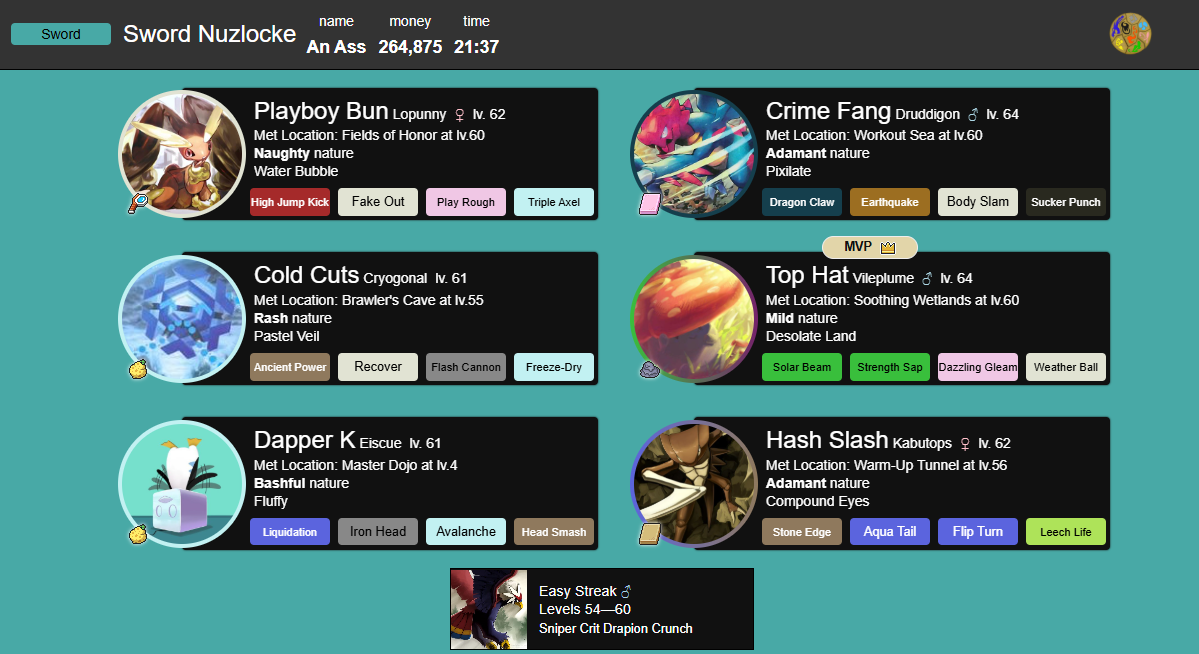The height and width of the screenshot is (654, 1199).
Task: Select the Freeze-Dry move
Action: (x=554, y=367)
